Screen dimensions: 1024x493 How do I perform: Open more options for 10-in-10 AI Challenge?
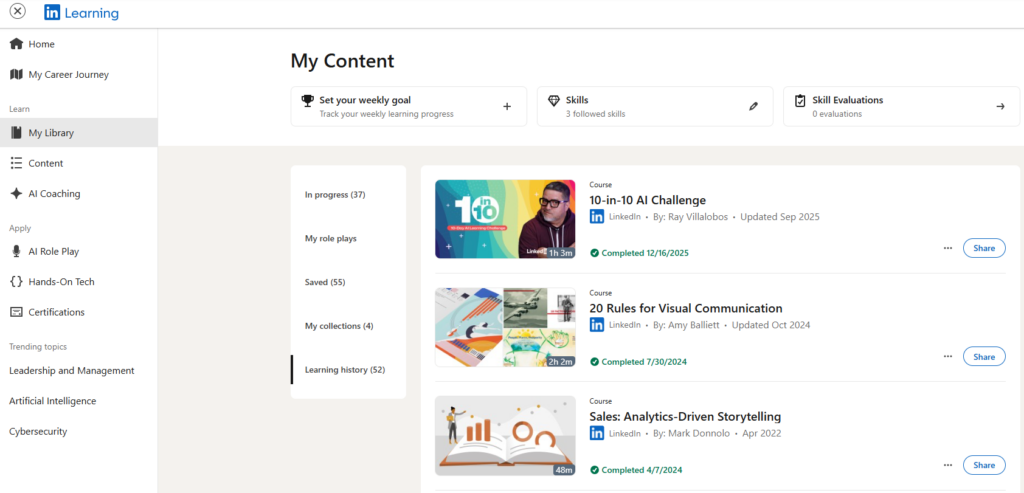948,248
